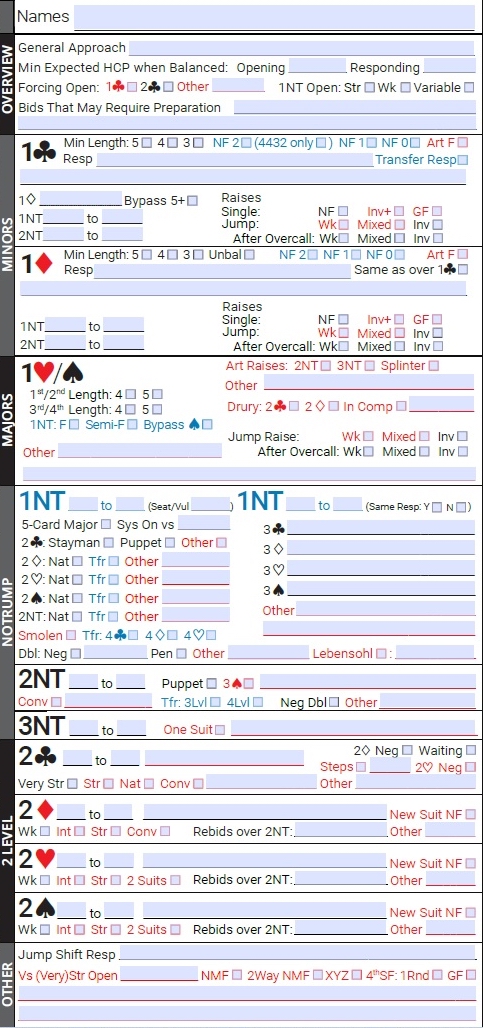Tick the 5-Card Major checkbox
The image size is (483, 1028).
pos(106,524)
